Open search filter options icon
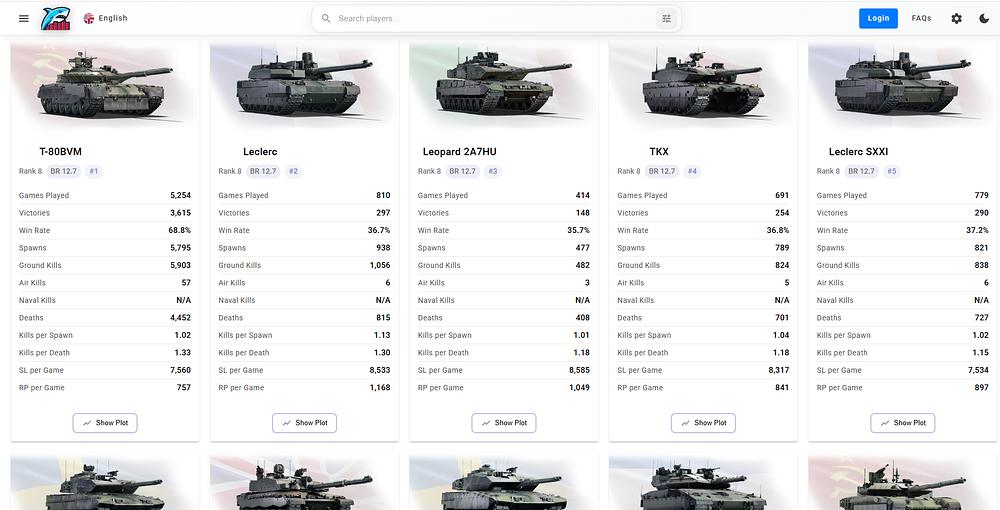Screen dimensions: 1000x510 [x=666, y=18]
